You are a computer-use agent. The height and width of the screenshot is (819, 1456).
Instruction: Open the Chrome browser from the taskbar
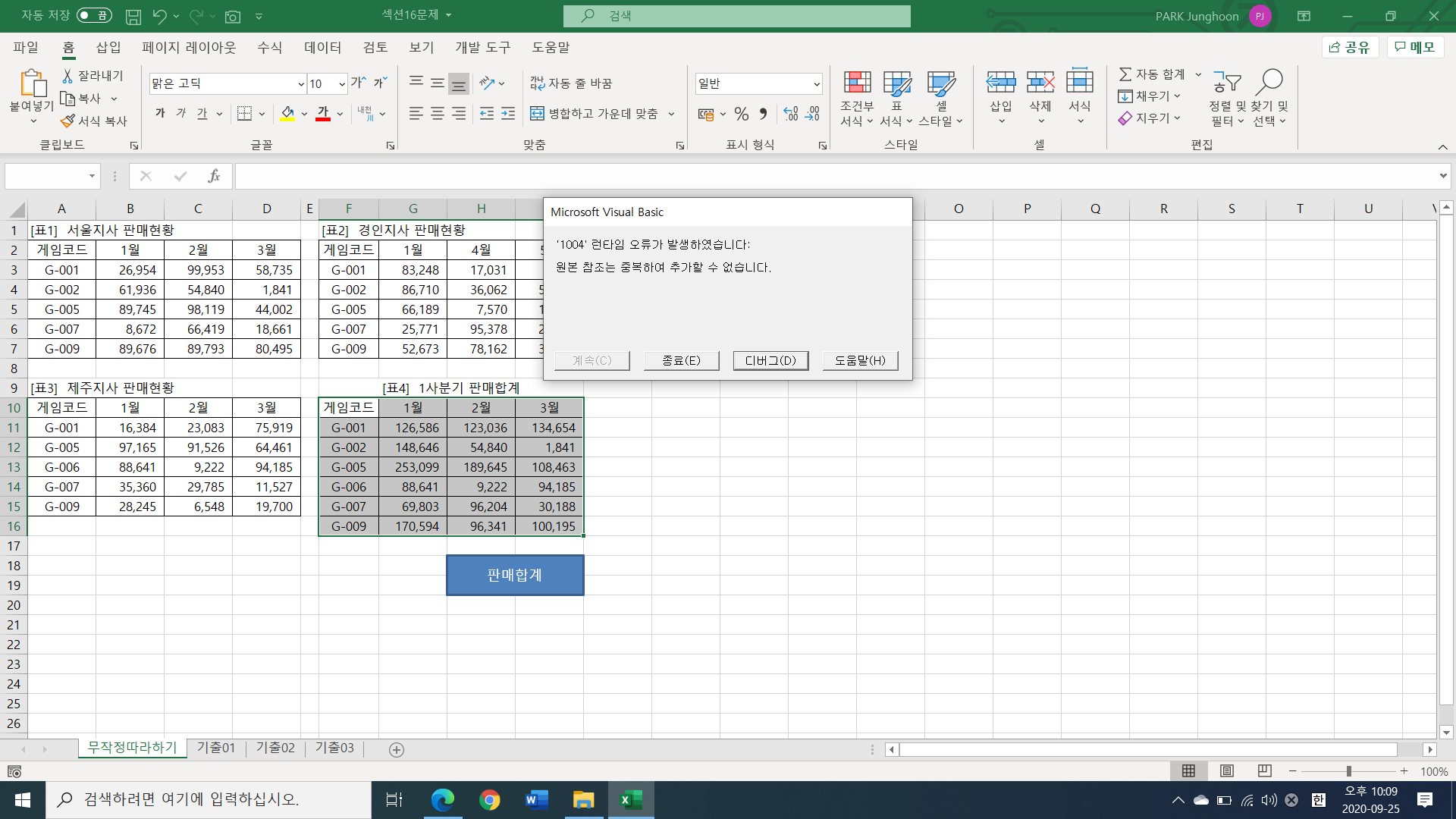pos(490,799)
